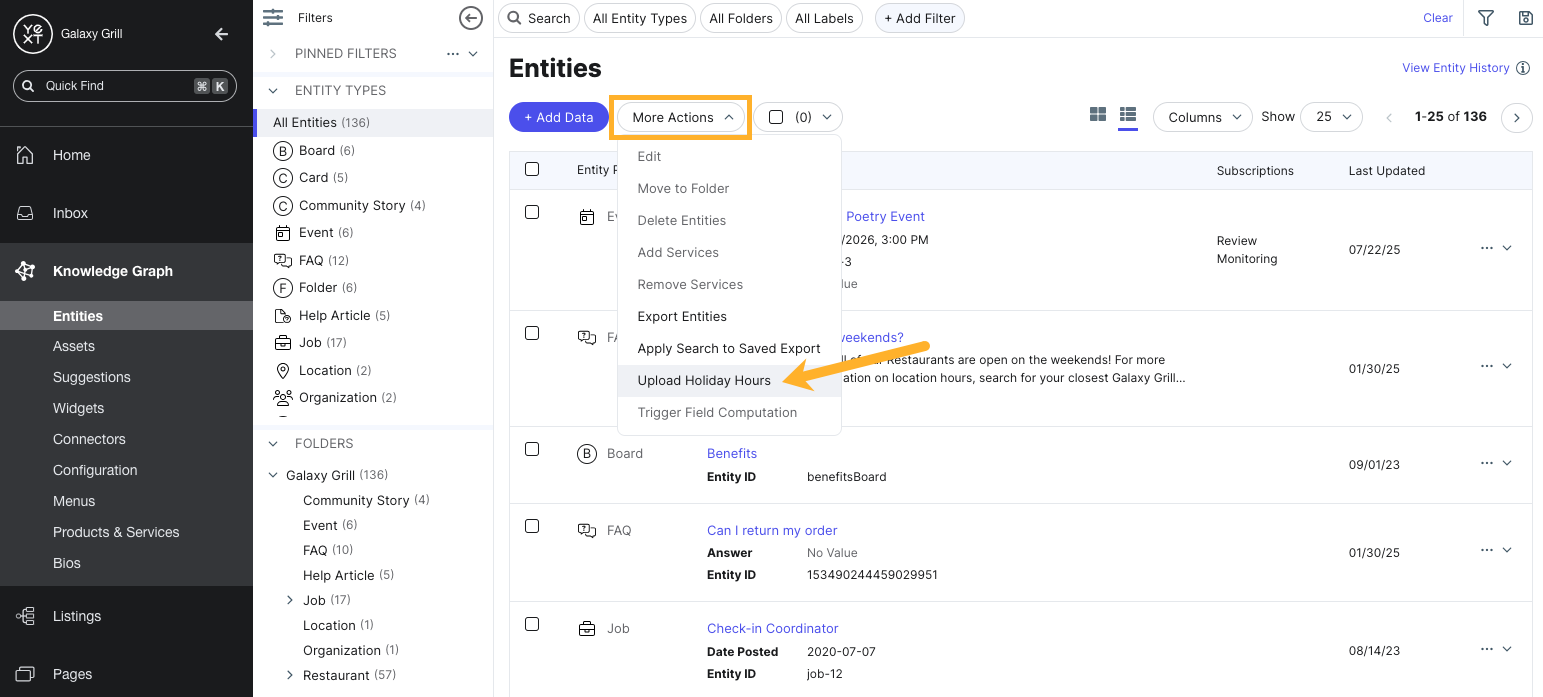
Task: Select the checkbox on the Poetry Event row
Action: 531,211
